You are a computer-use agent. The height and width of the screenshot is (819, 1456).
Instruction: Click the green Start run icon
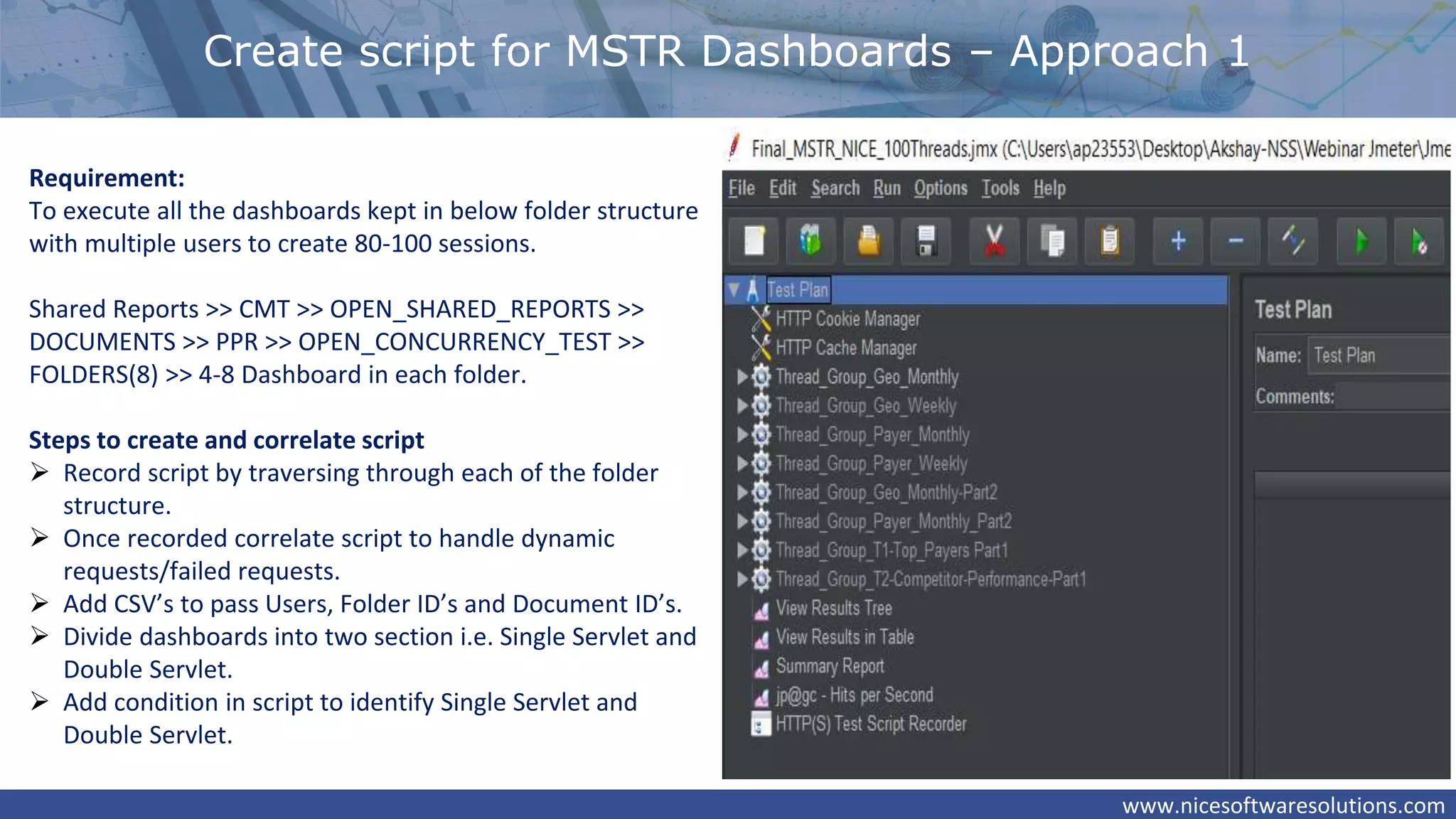click(1361, 242)
